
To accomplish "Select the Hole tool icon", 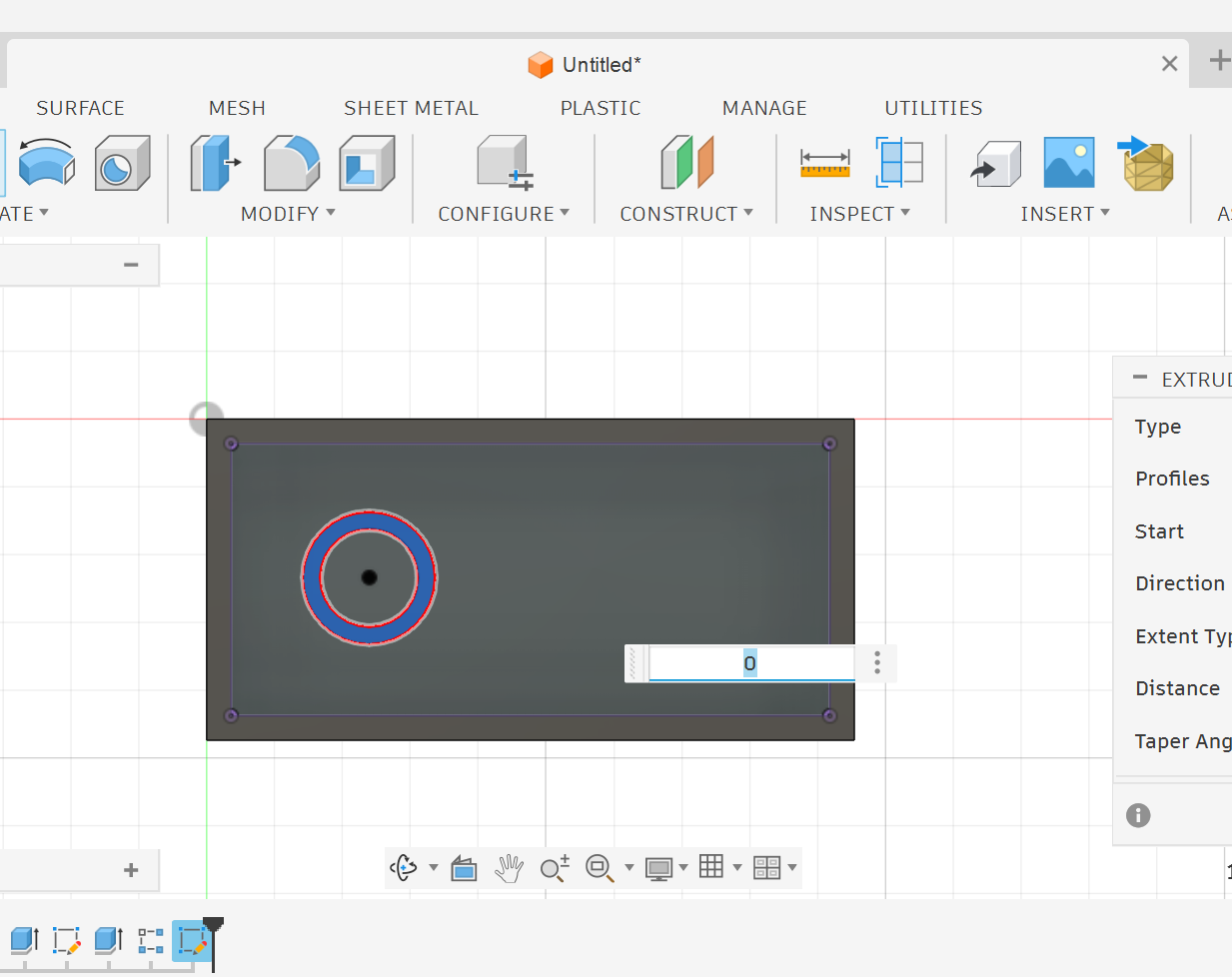I will pos(122,163).
